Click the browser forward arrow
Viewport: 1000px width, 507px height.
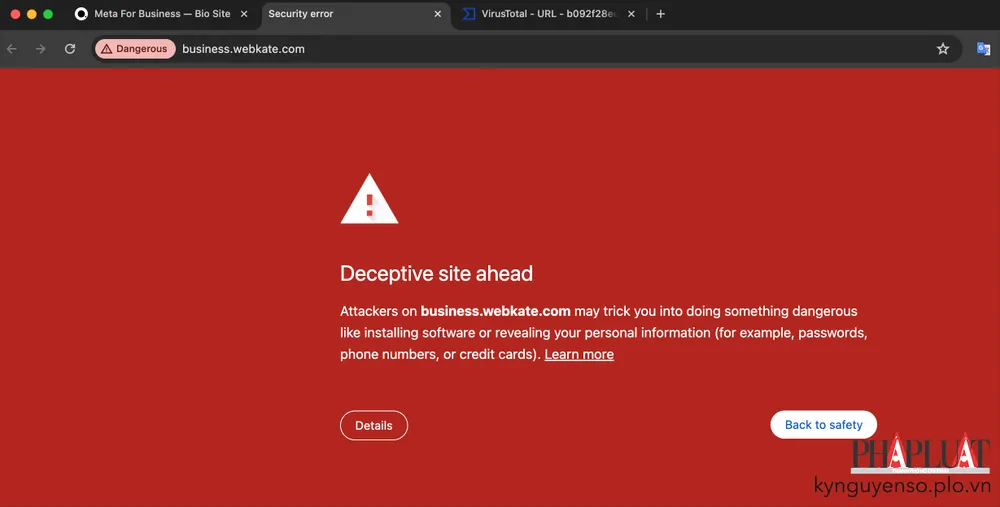click(x=41, y=49)
